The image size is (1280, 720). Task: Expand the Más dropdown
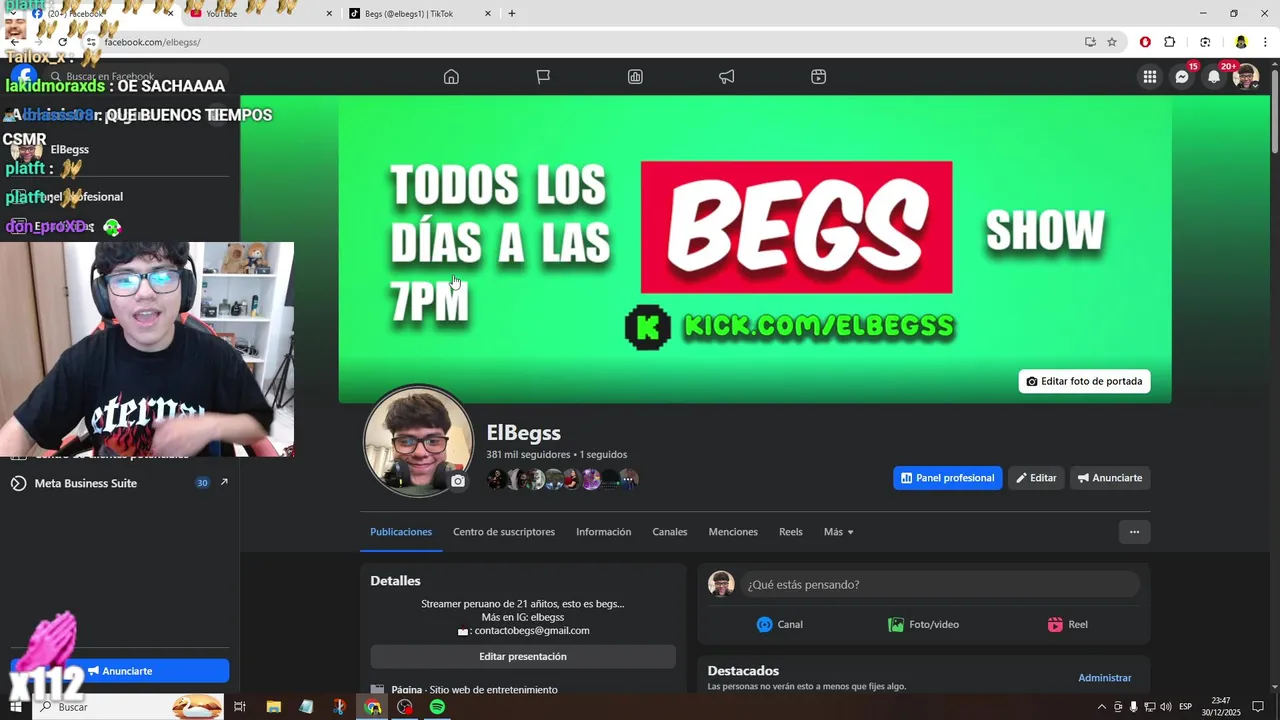(838, 532)
